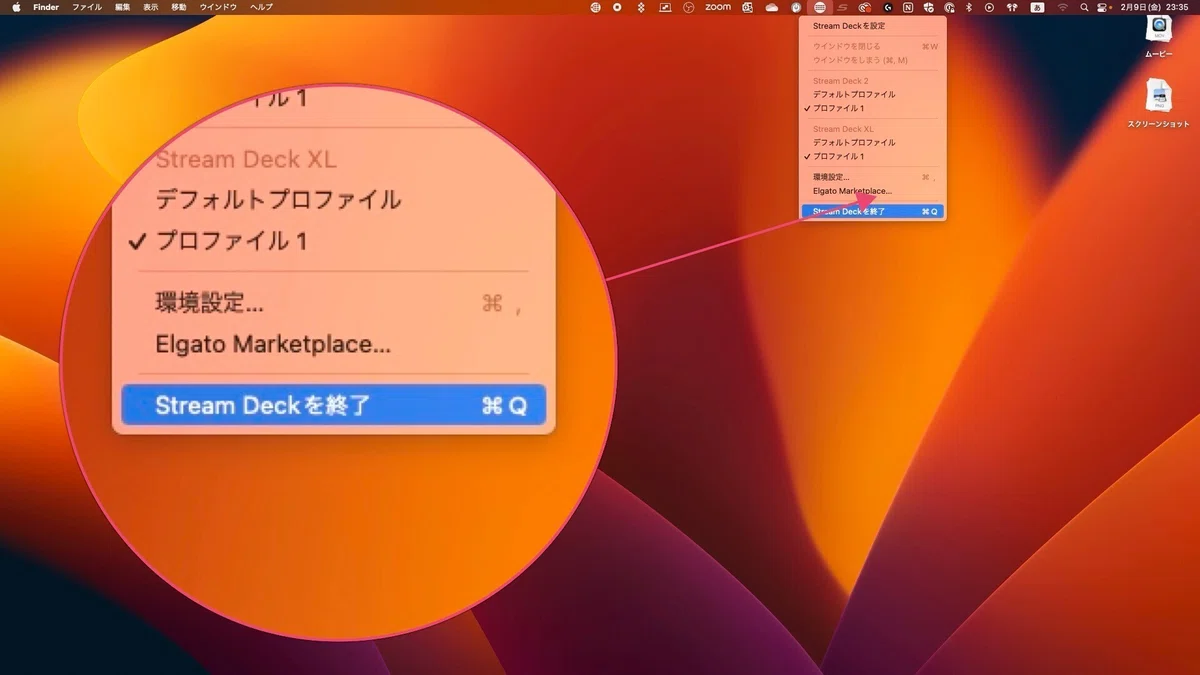The width and height of the screenshot is (1200, 675).
Task: Select checked プロファイル 1 under Stream Deck 2
Action: (x=872, y=108)
